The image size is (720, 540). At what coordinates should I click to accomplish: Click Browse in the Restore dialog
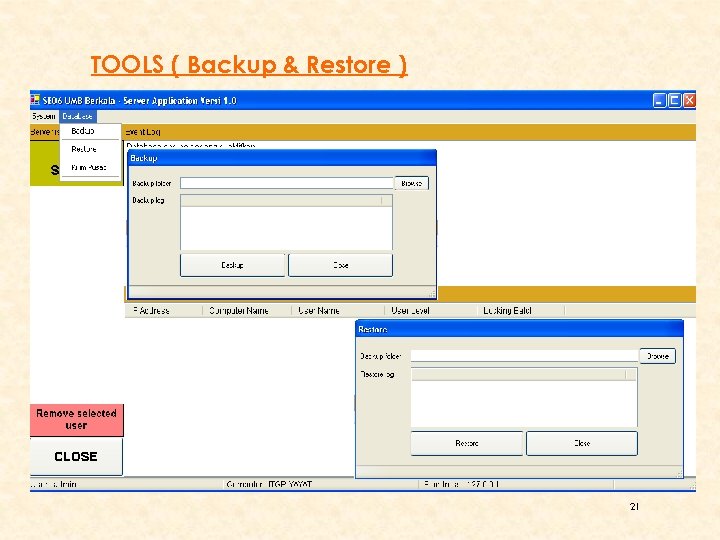(x=658, y=356)
